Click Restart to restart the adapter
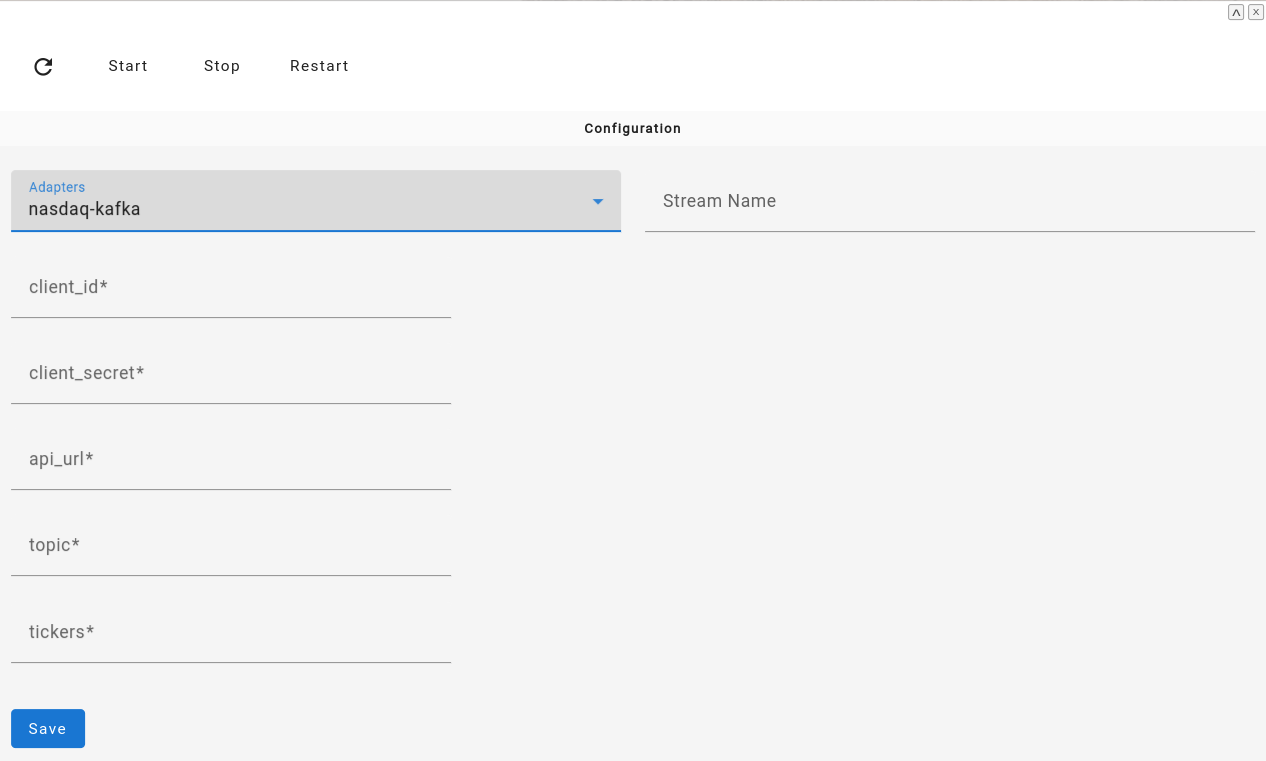The width and height of the screenshot is (1266, 761). (x=319, y=66)
